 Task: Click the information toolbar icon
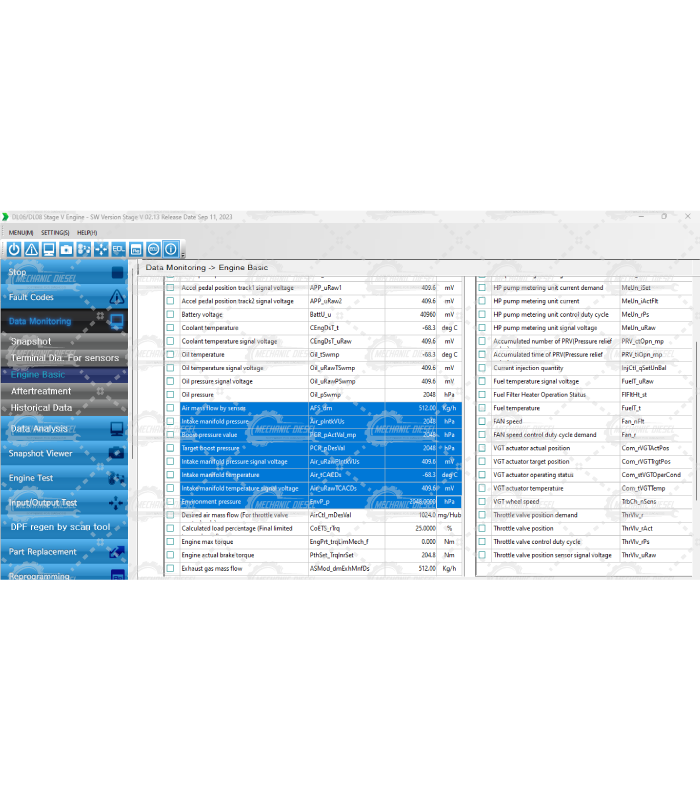pos(171,249)
